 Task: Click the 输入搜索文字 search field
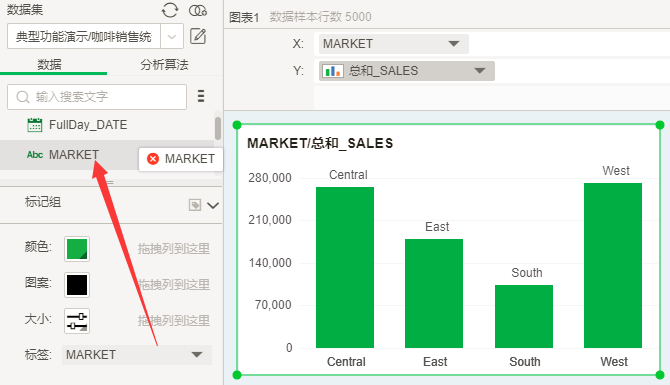(x=97, y=97)
